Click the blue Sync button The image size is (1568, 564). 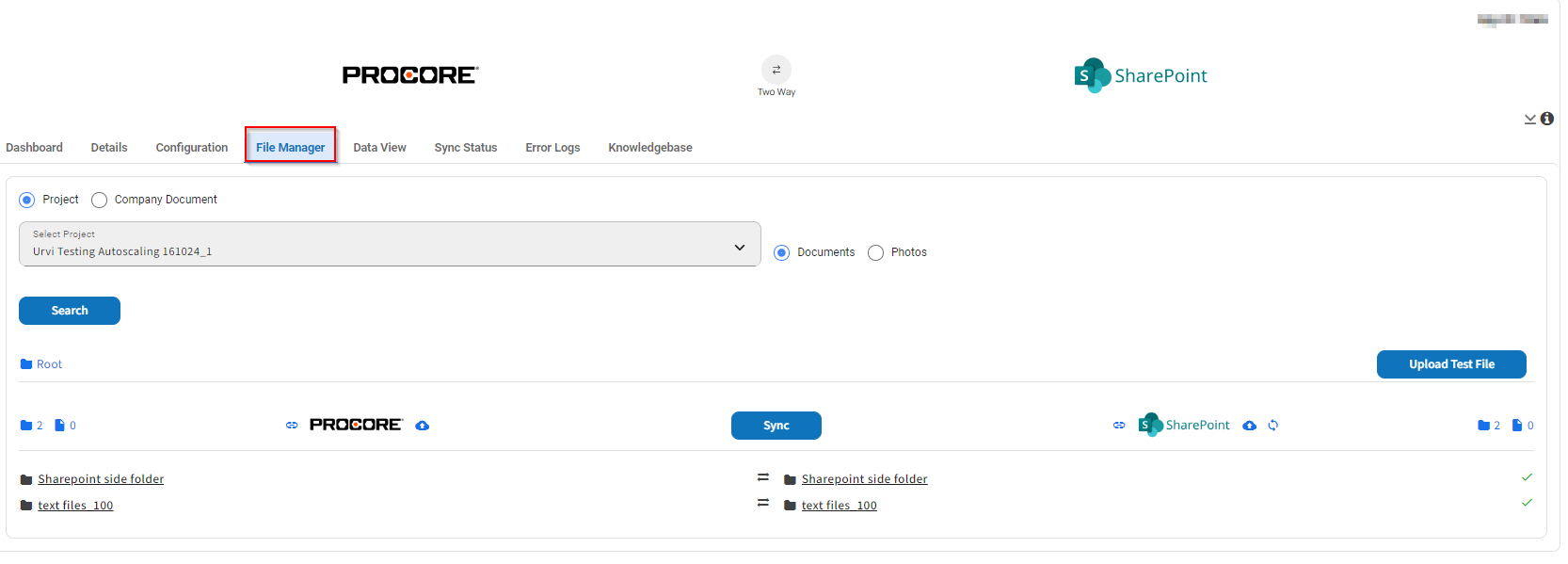tap(776, 426)
